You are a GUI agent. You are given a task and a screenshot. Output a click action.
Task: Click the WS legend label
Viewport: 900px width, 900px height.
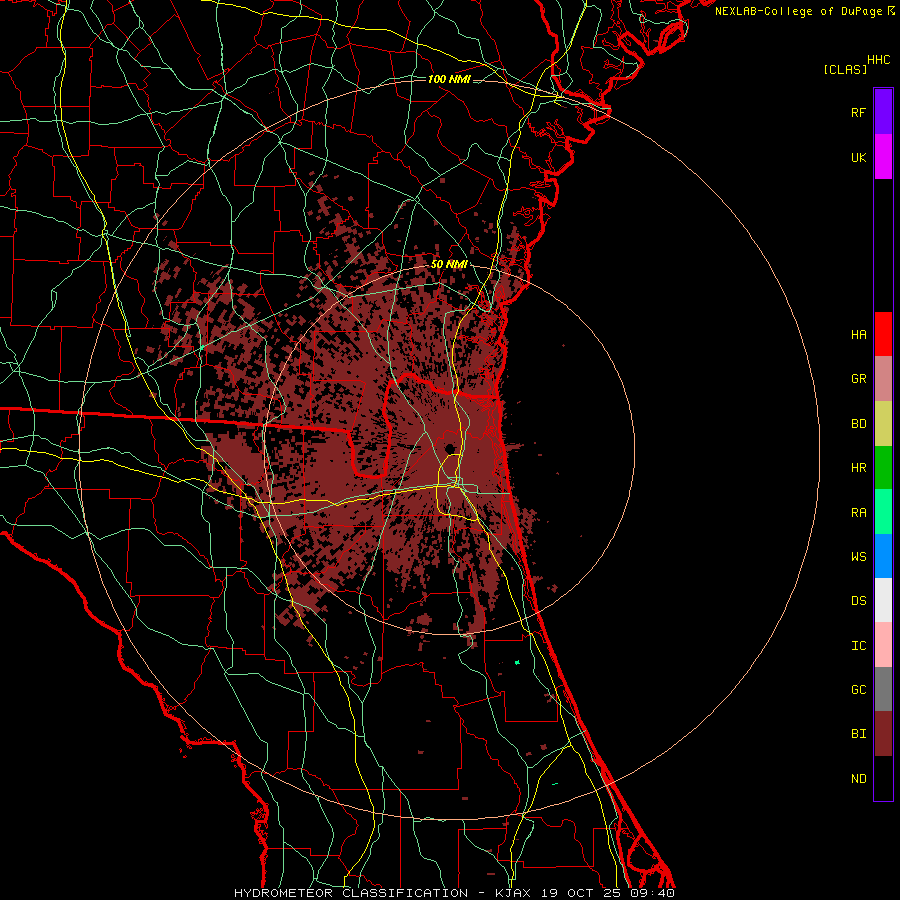[859, 557]
